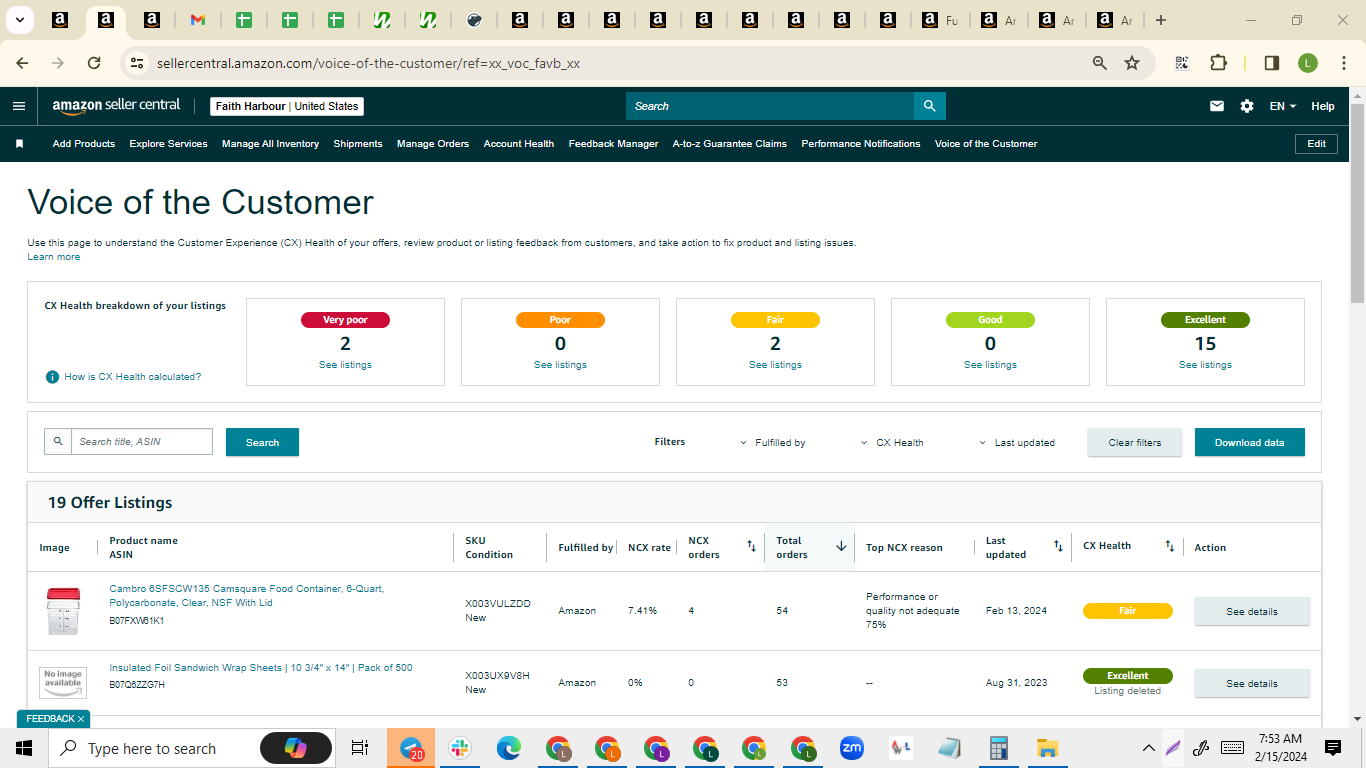Open the EN language dropdown
1366x768 pixels.
(x=1283, y=106)
